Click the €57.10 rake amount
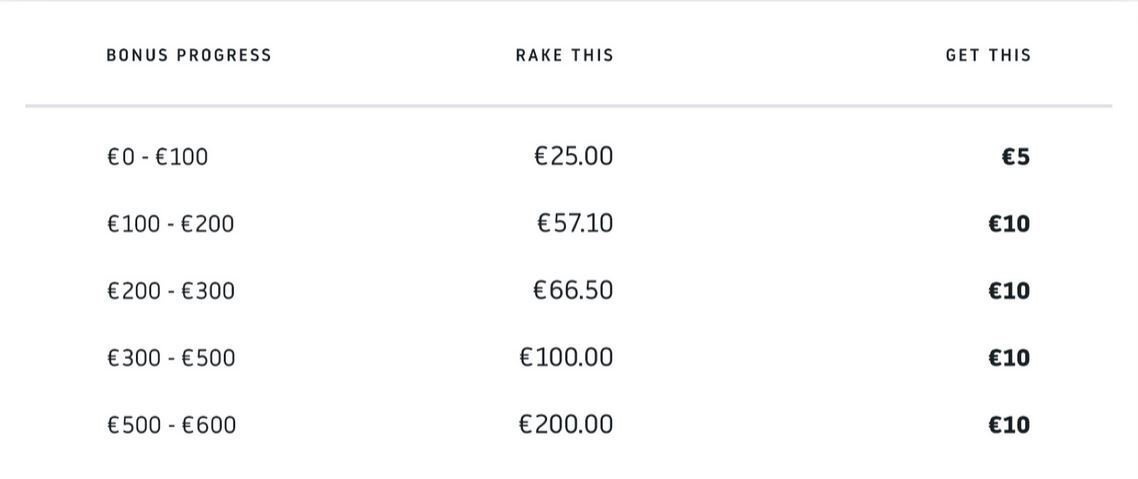 pos(575,223)
